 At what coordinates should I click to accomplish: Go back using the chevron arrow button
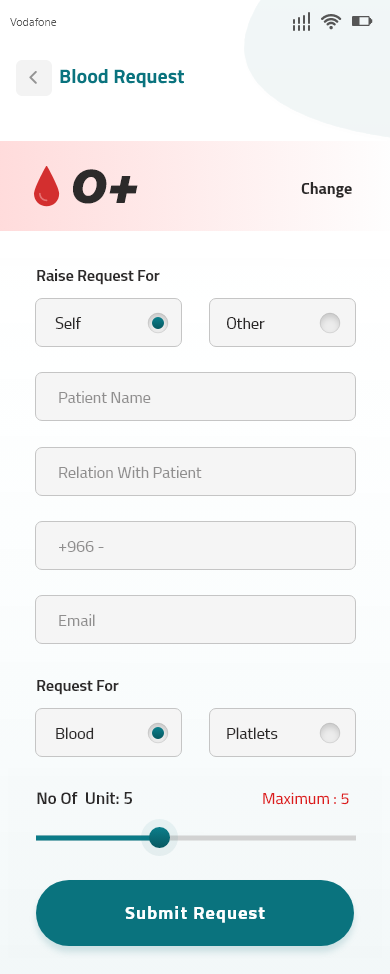[34, 78]
